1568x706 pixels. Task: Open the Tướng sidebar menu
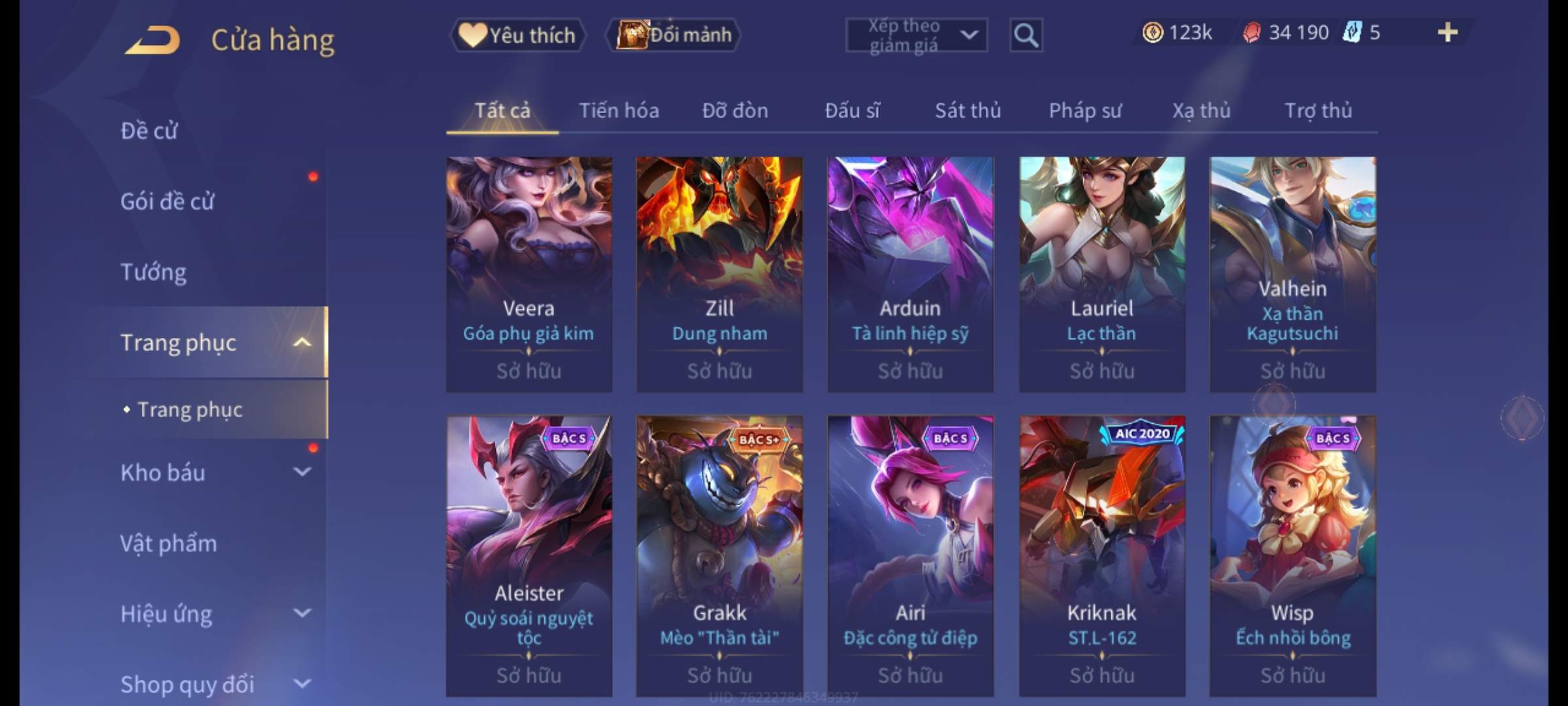(x=154, y=271)
